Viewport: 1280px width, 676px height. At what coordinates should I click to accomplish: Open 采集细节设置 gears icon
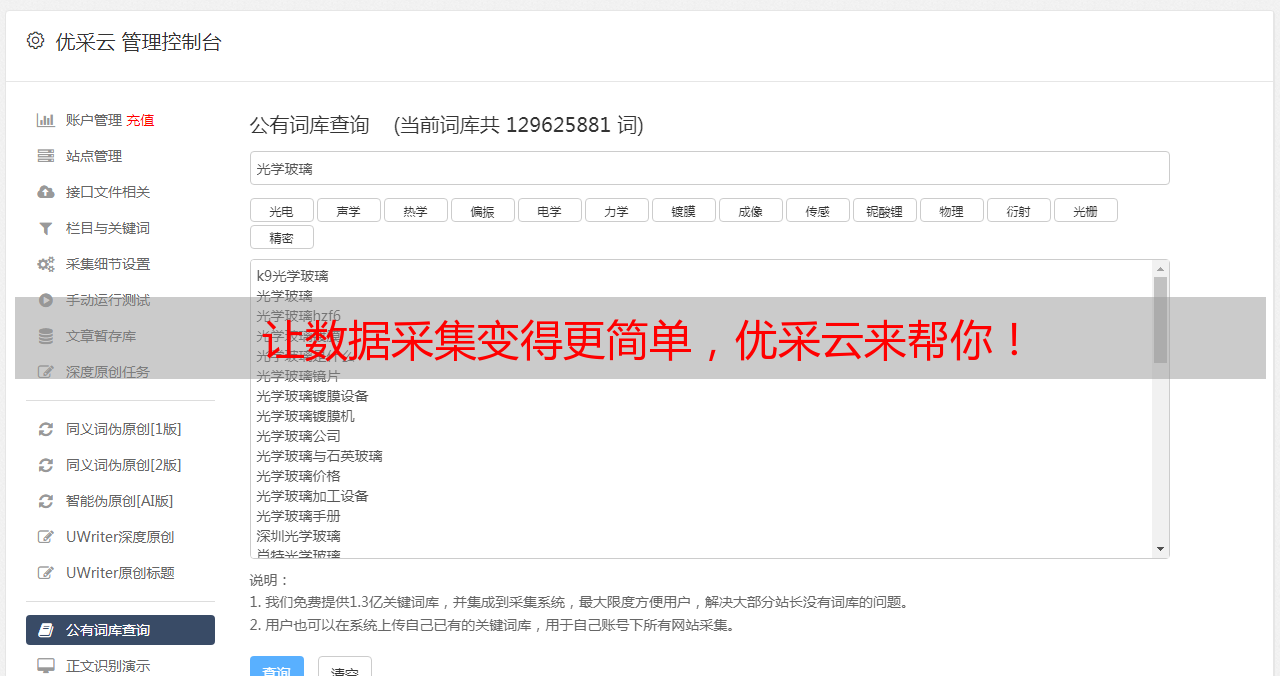[x=46, y=264]
